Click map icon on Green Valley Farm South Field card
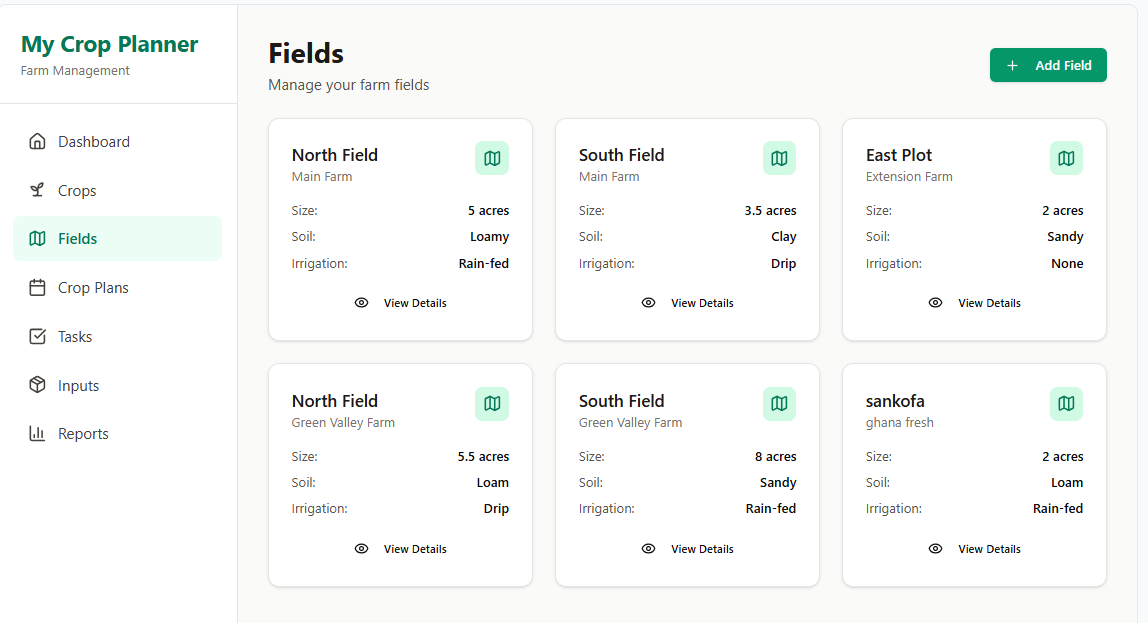Screen dimensions: 1148x623 click(779, 404)
